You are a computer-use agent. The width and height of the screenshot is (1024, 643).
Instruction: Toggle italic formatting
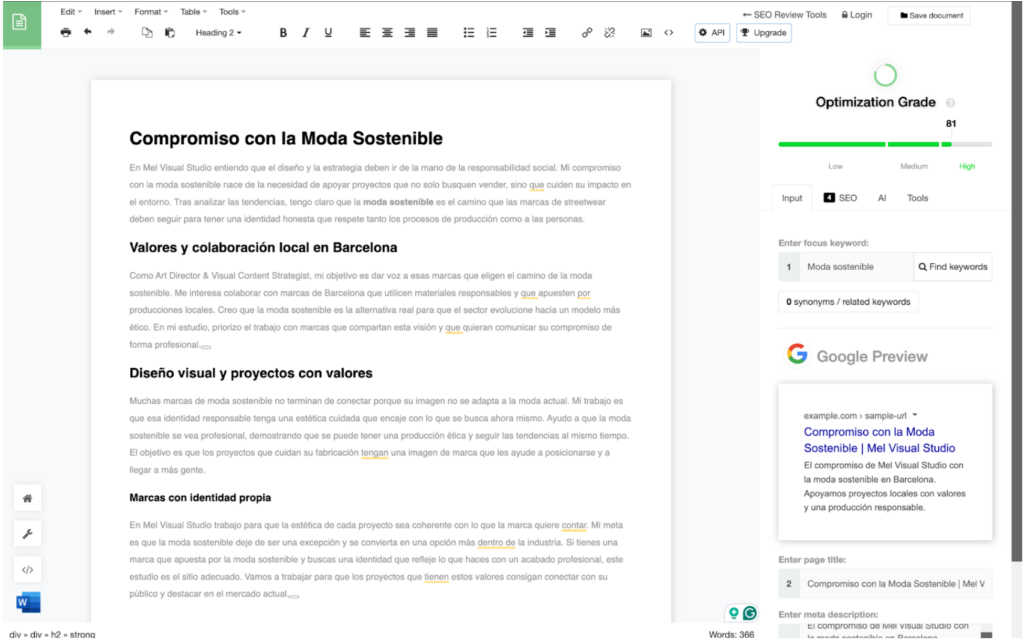point(306,33)
